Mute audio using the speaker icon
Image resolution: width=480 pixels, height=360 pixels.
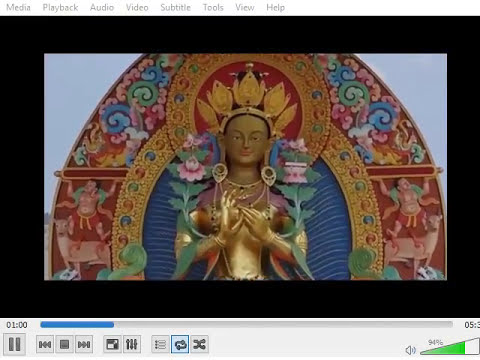(x=410, y=350)
